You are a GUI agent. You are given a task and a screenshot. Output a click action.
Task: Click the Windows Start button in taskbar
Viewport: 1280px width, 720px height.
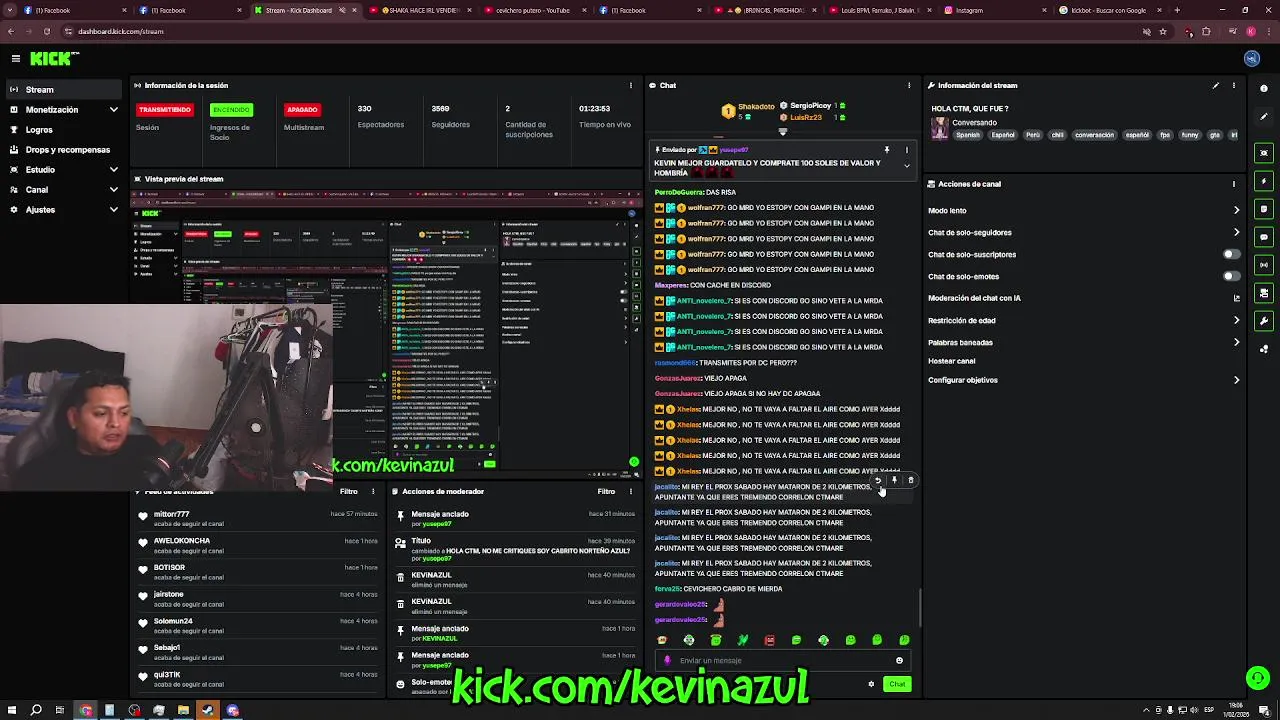point(12,710)
